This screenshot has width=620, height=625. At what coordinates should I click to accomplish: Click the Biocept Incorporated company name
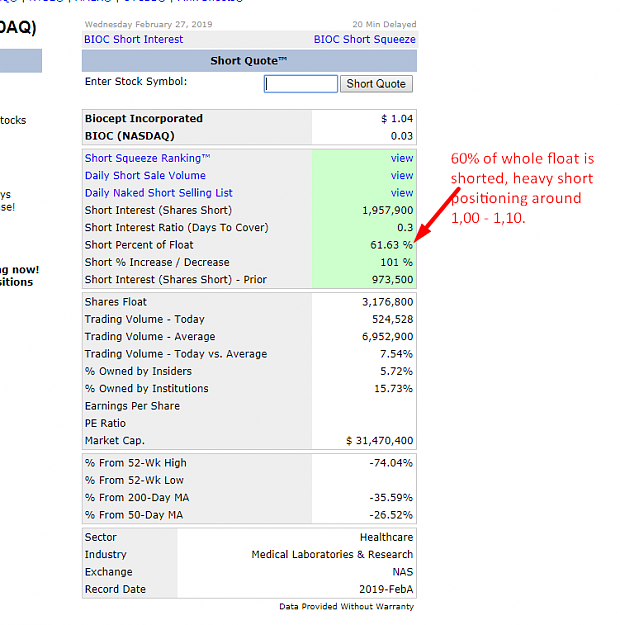144,119
